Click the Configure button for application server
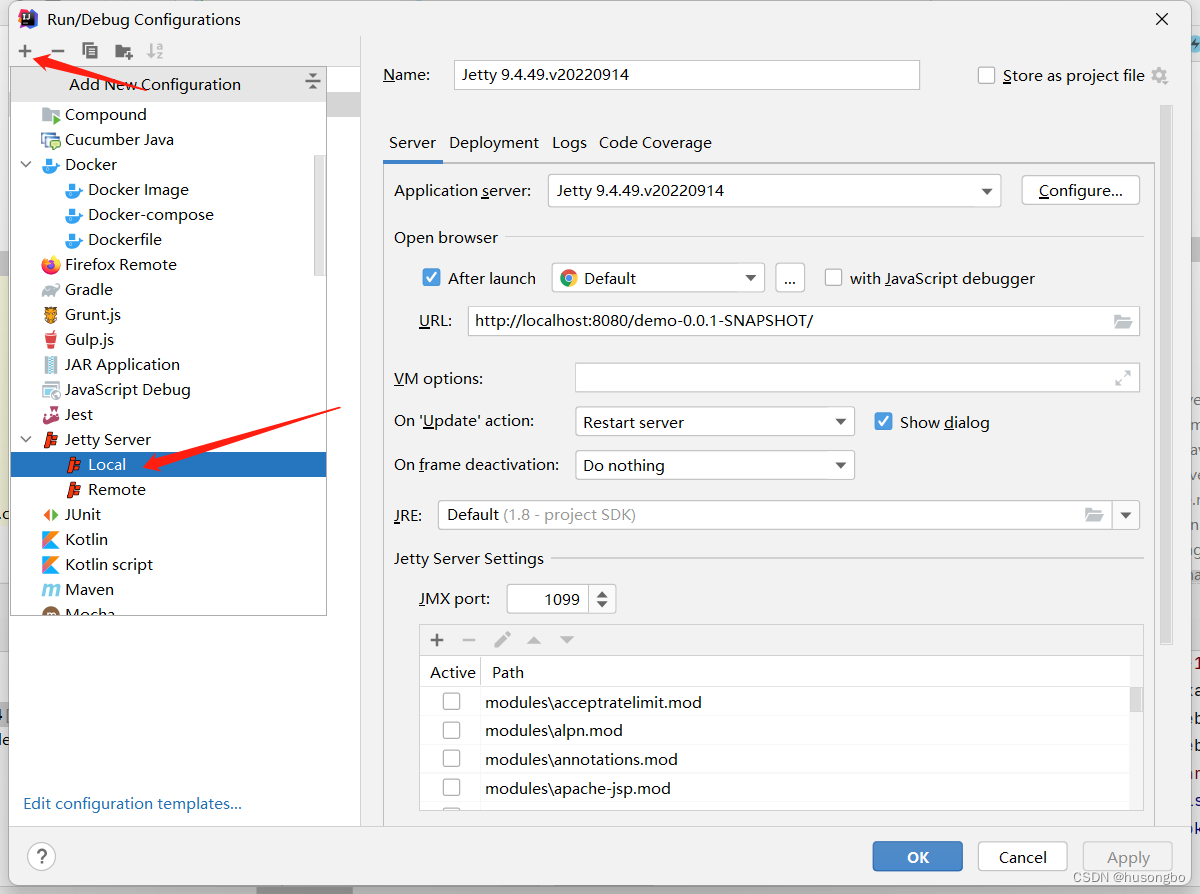Viewport: 1200px width, 894px height. [1080, 190]
